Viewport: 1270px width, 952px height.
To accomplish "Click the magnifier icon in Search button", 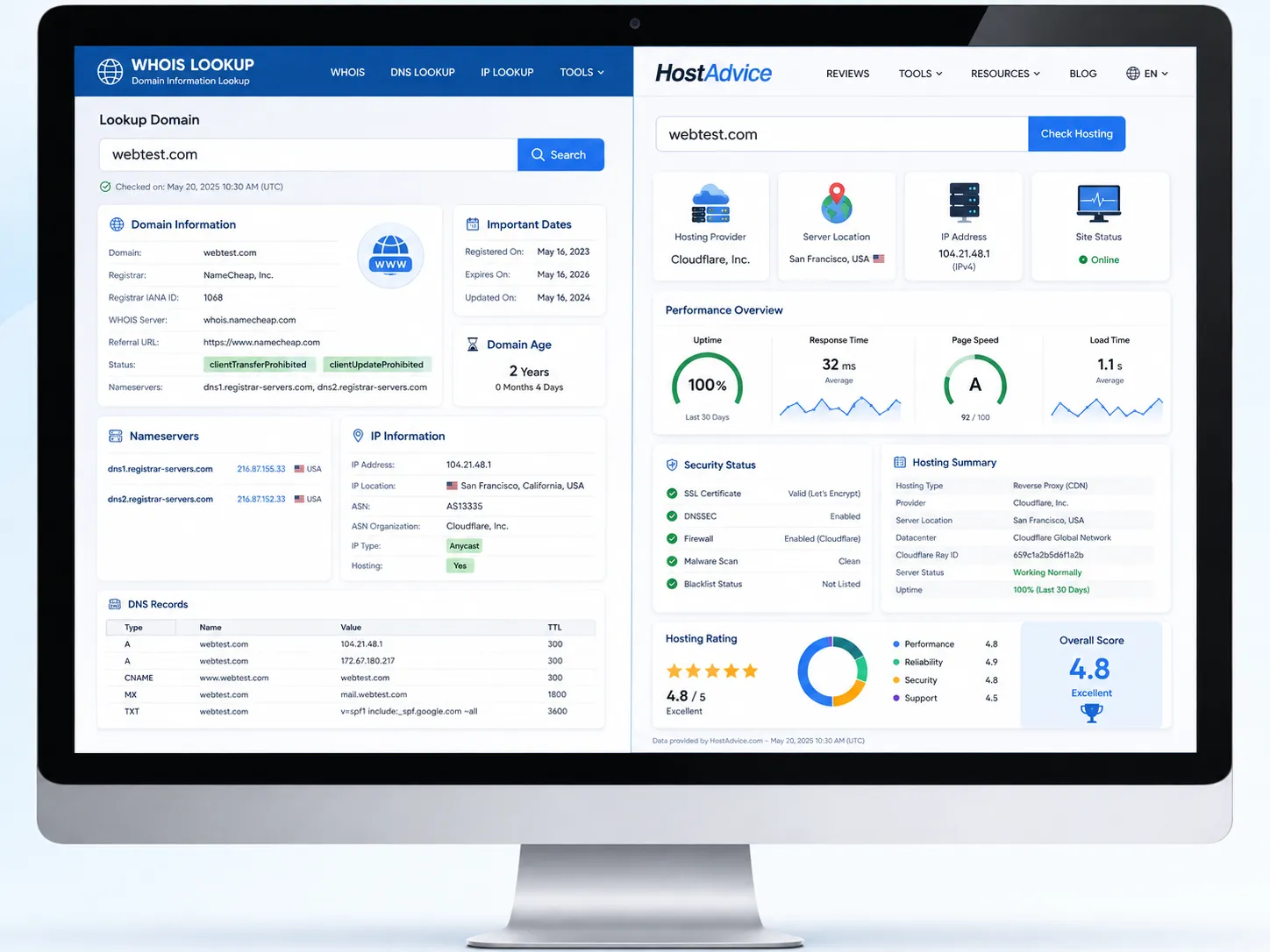I will [538, 154].
